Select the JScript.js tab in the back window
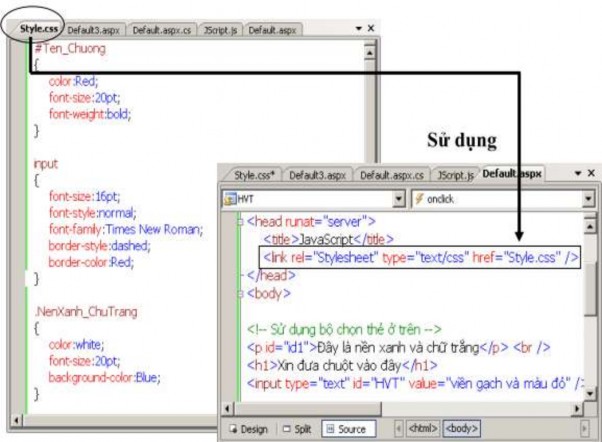The image size is (602, 442). [x=220, y=30]
